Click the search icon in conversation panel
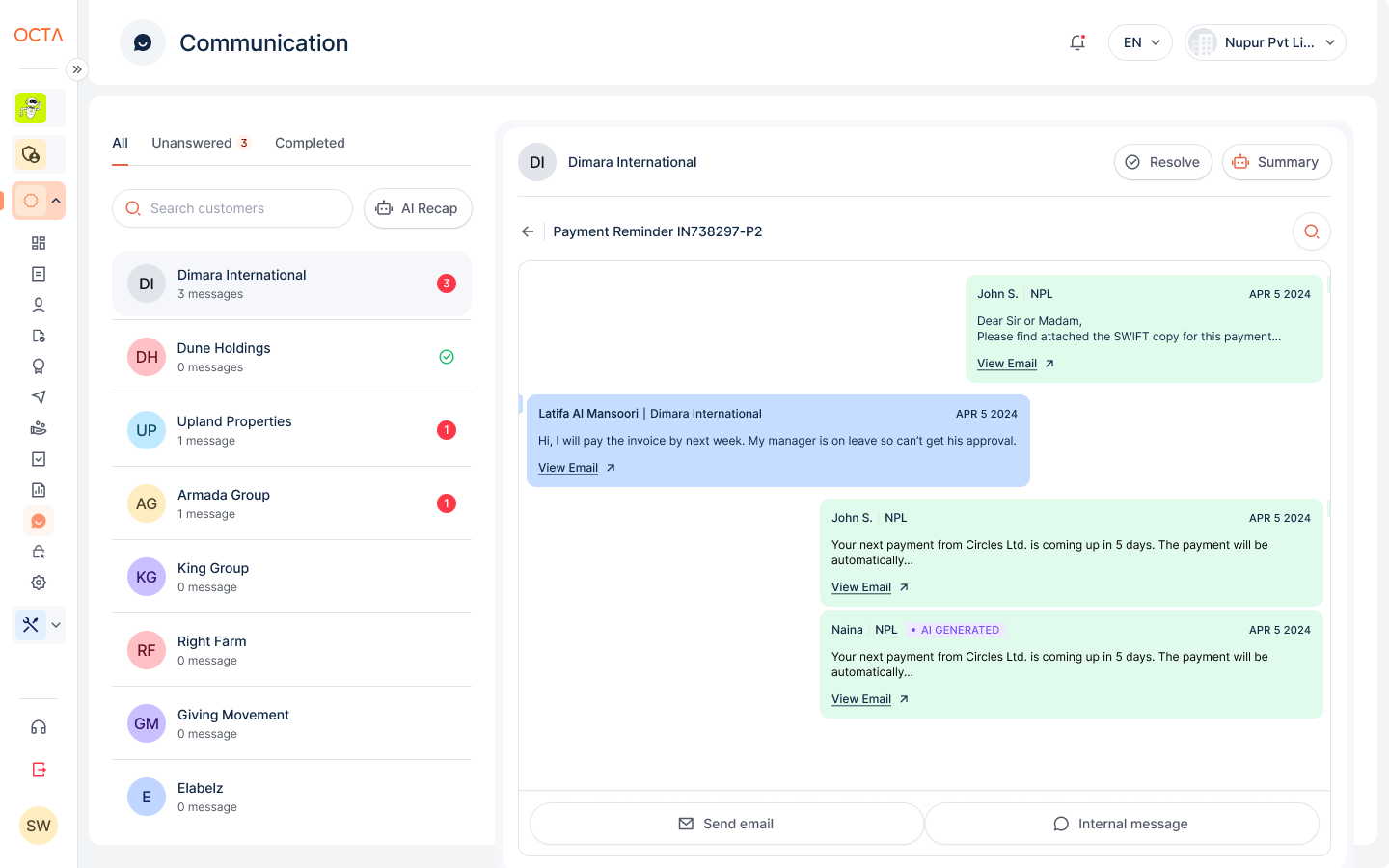1389x868 pixels. (x=1312, y=231)
